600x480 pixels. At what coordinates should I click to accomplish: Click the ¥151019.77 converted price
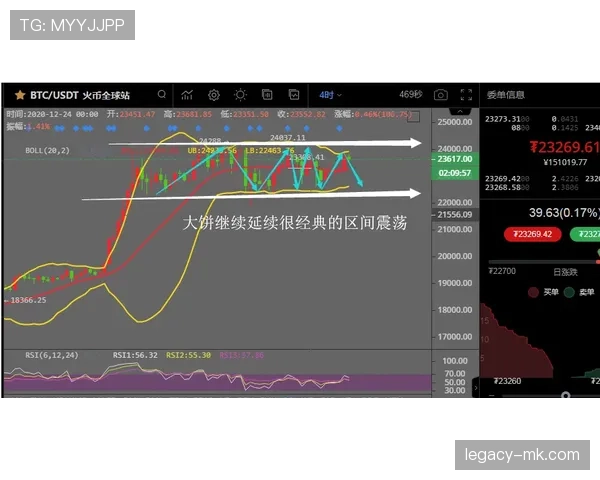pos(565,162)
